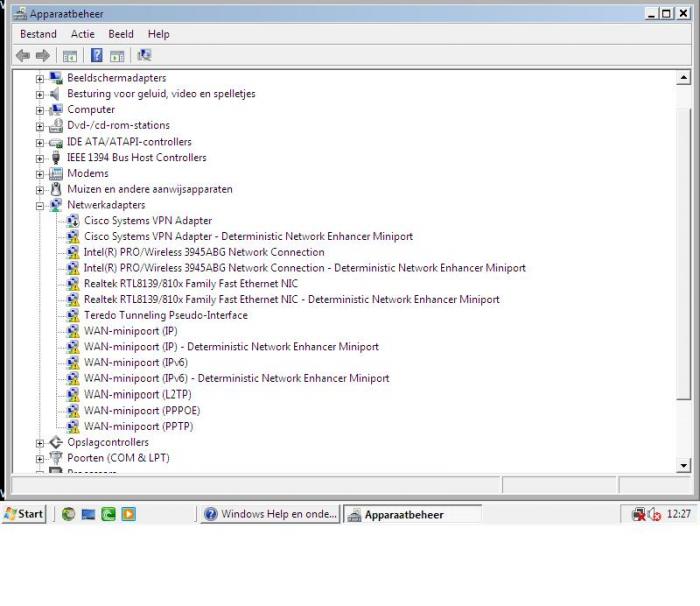The width and height of the screenshot is (700, 606).
Task: Click the scan for hardware changes icon
Action: [144, 55]
